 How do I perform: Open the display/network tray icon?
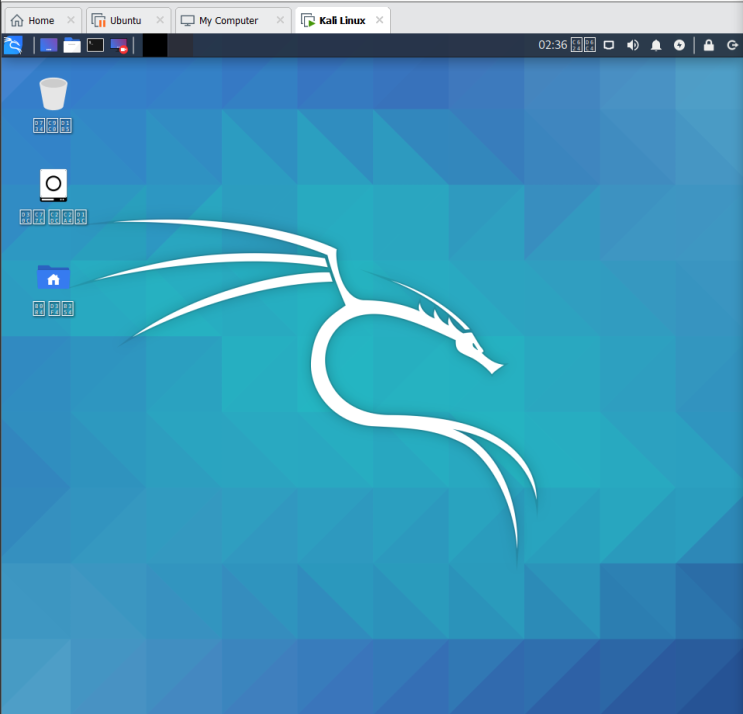coord(609,45)
